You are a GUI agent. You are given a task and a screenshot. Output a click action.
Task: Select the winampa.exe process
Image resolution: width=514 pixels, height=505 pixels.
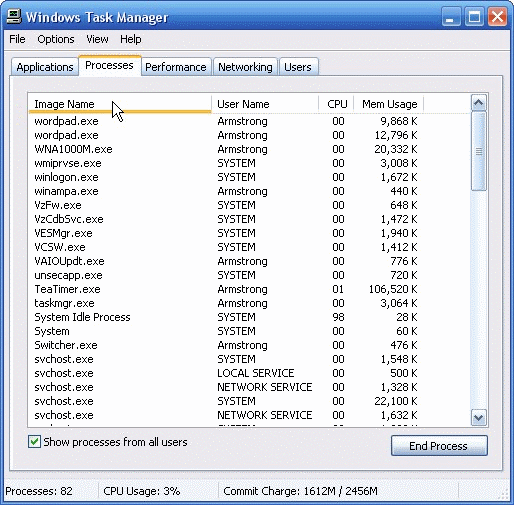250,191
